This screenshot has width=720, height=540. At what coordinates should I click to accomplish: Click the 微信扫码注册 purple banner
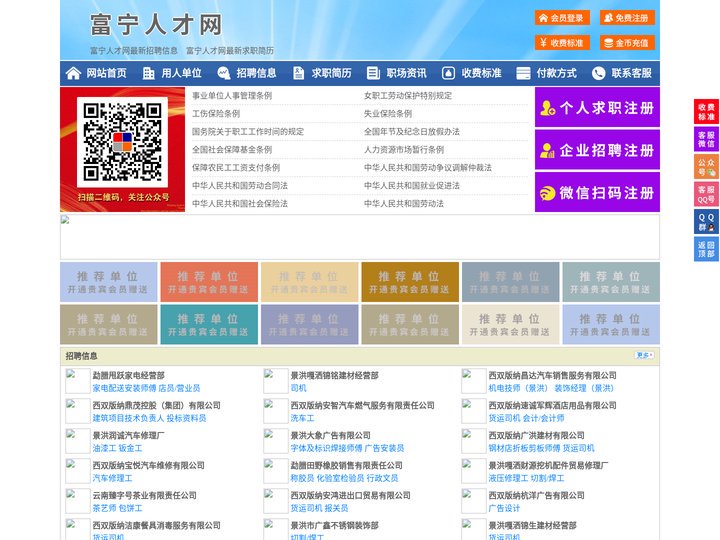click(x=597, y=192)
